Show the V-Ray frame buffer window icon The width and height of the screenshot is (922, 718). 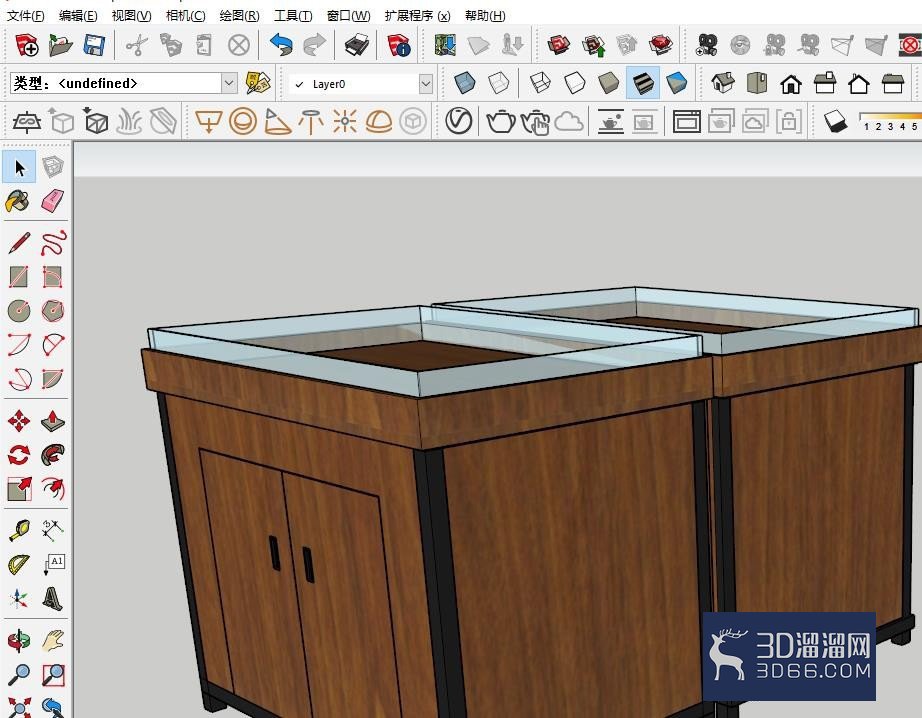click(x=686, y=122)
